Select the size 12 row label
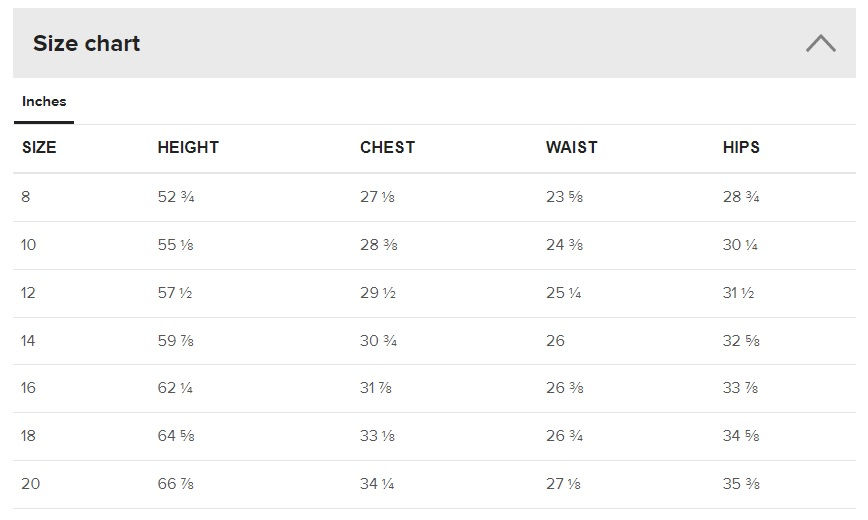 point(28,293)
